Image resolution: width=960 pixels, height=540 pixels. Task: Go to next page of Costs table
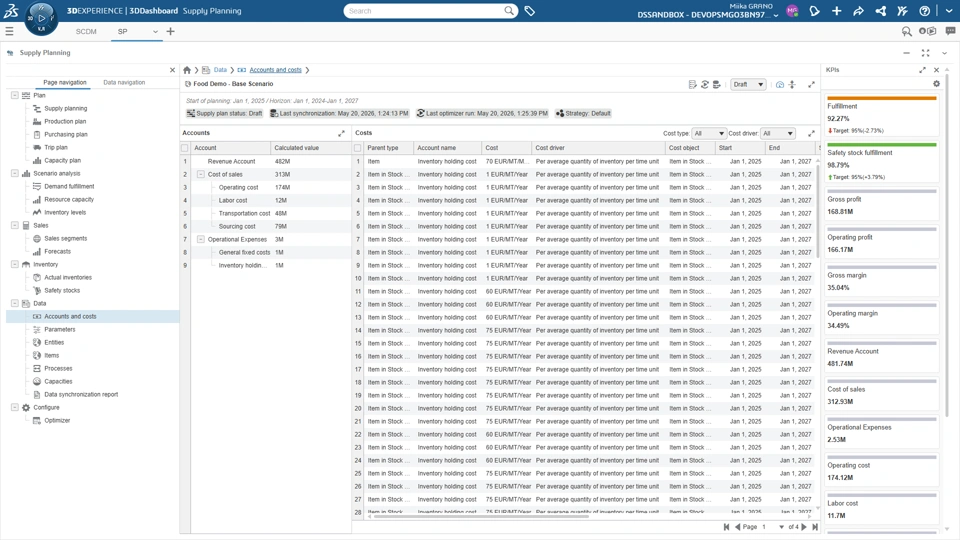[x=804, y=527]
